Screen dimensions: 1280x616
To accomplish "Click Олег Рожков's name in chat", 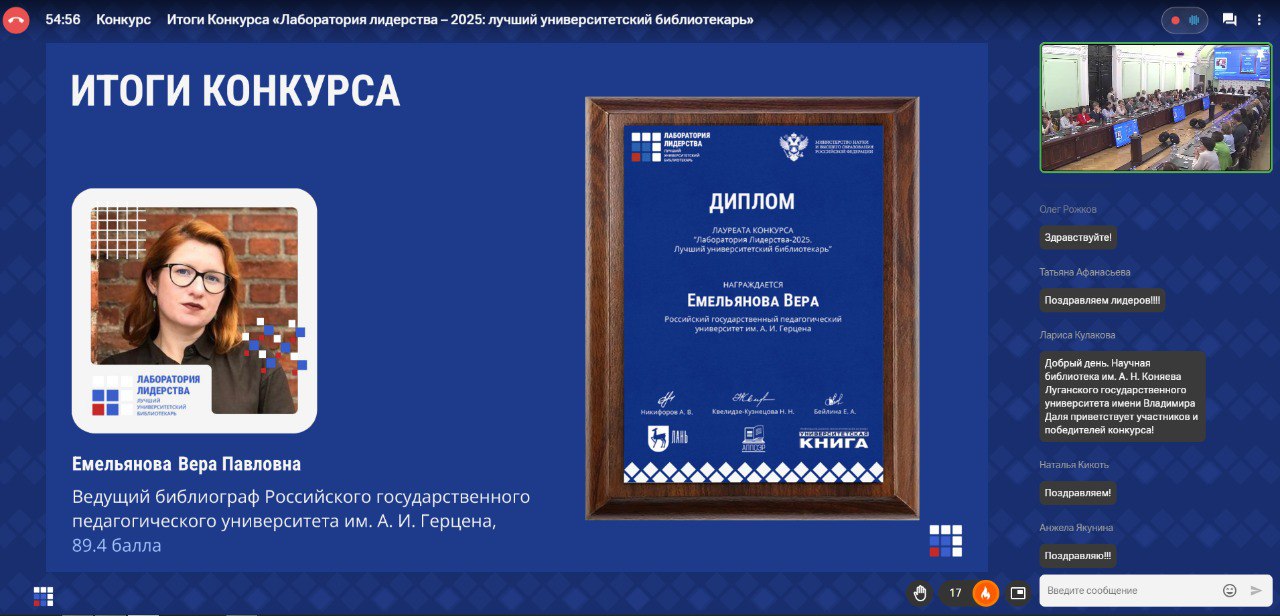I will [x=1068, y=209].
